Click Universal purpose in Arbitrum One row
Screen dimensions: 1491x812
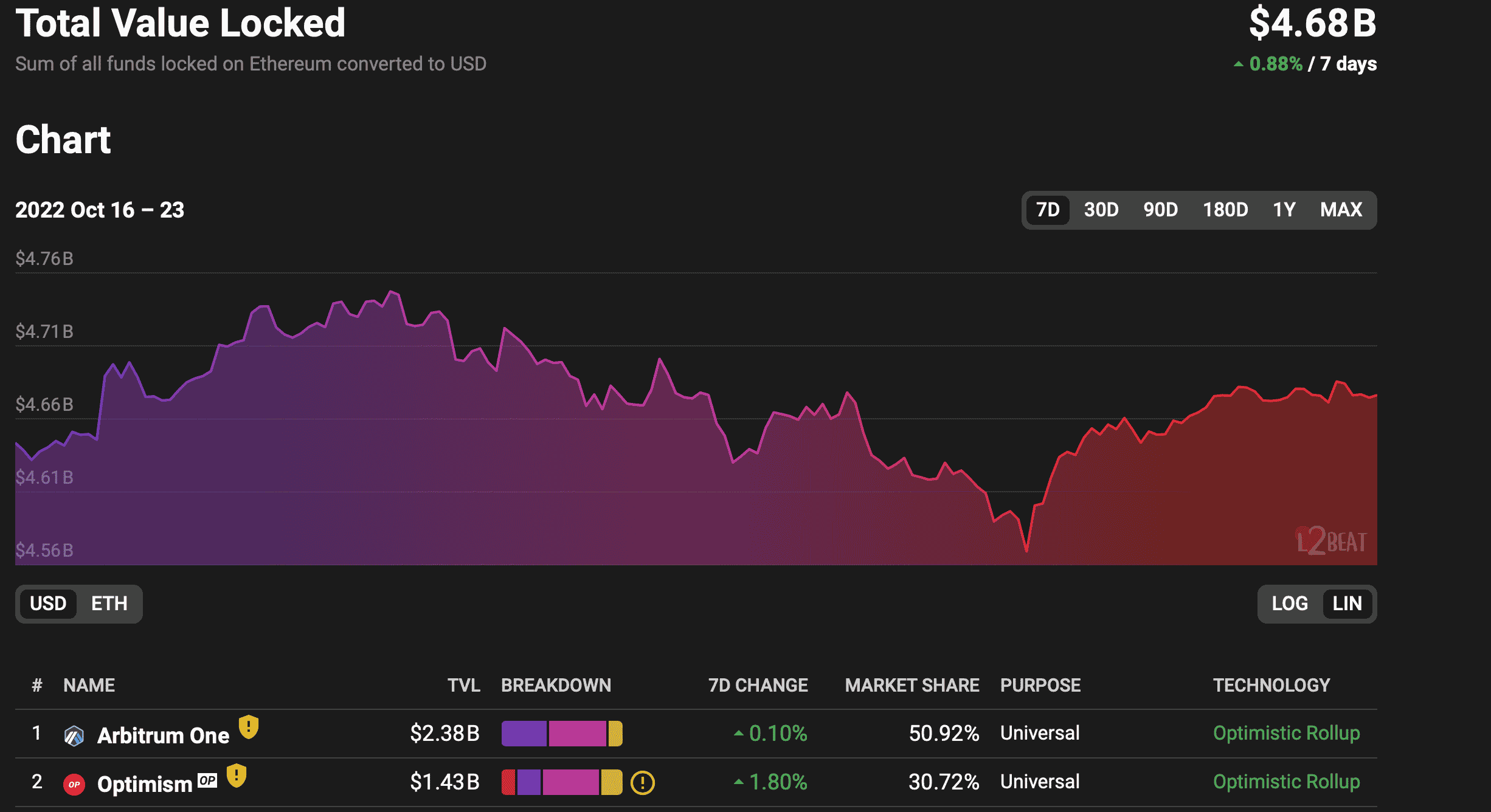pyautogui.click(x=1040, y=733)
